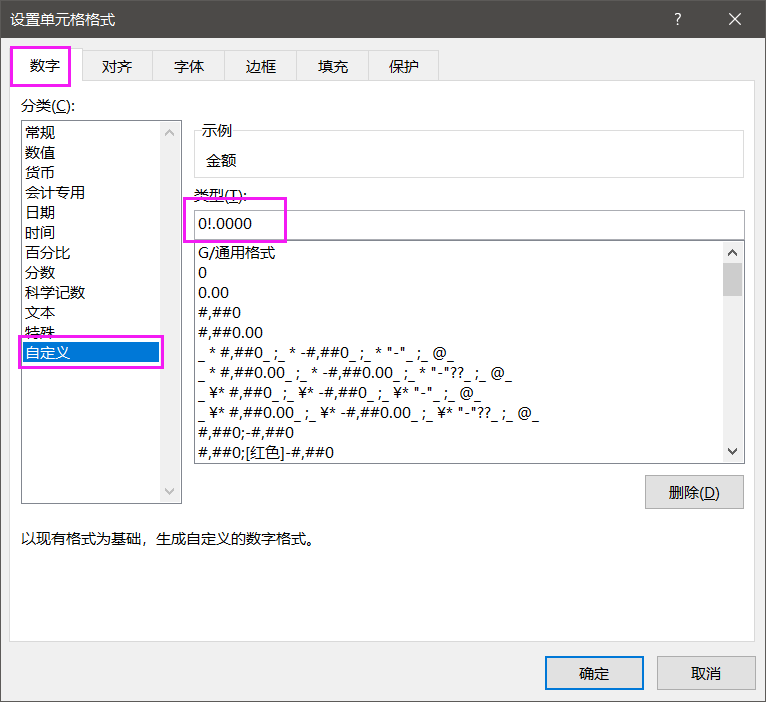This screenshot has height=702, width=766.
Task: Click the category list scroll up arrow
Action: 170,132
